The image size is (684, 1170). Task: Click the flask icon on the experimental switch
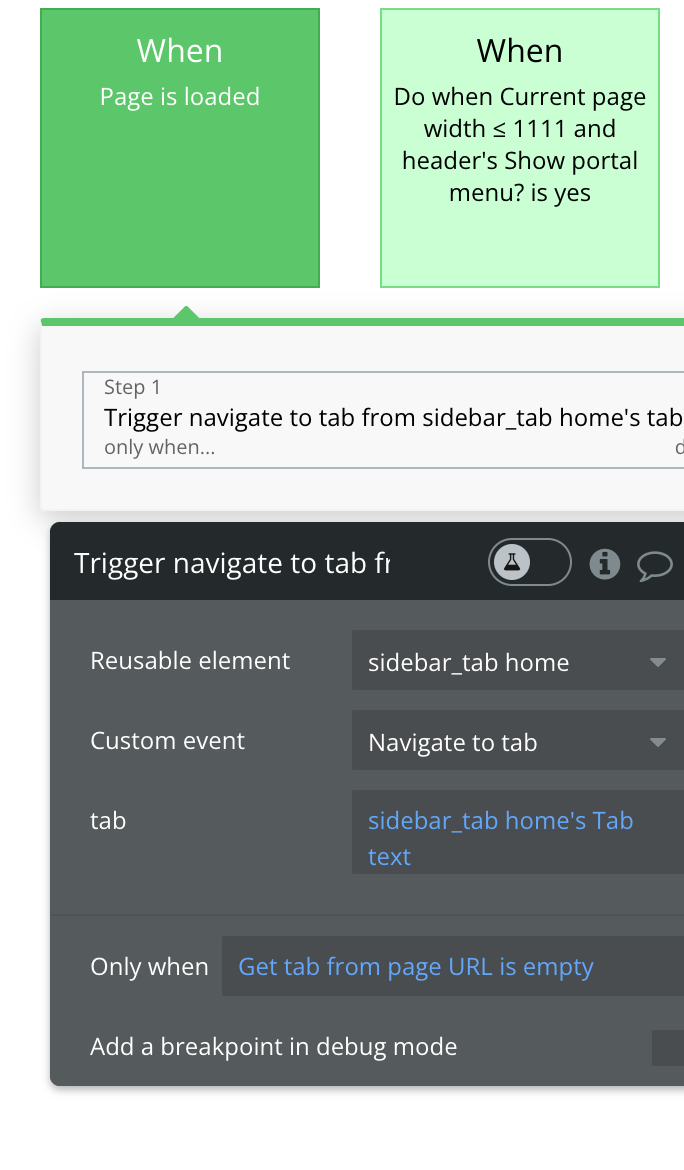512,563
